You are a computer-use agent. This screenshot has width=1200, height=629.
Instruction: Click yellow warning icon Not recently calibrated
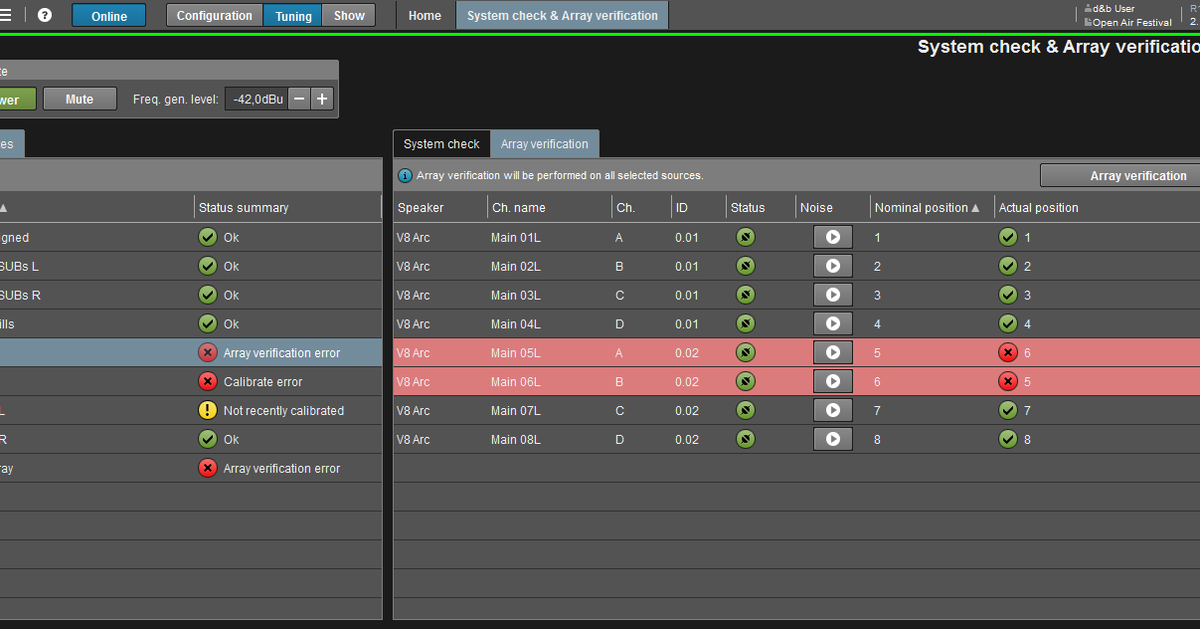click(208, 410)
